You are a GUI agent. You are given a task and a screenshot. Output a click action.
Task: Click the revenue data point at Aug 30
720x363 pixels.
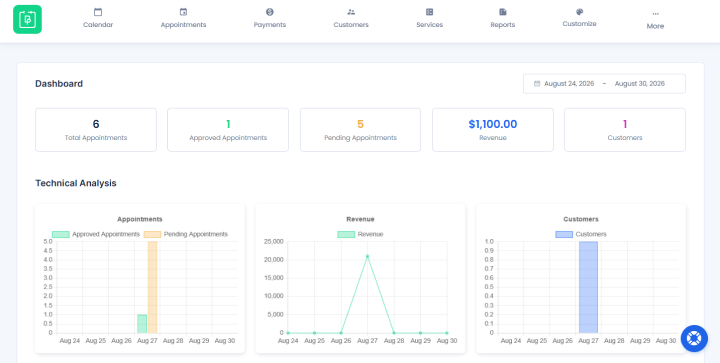coord(447,333)
